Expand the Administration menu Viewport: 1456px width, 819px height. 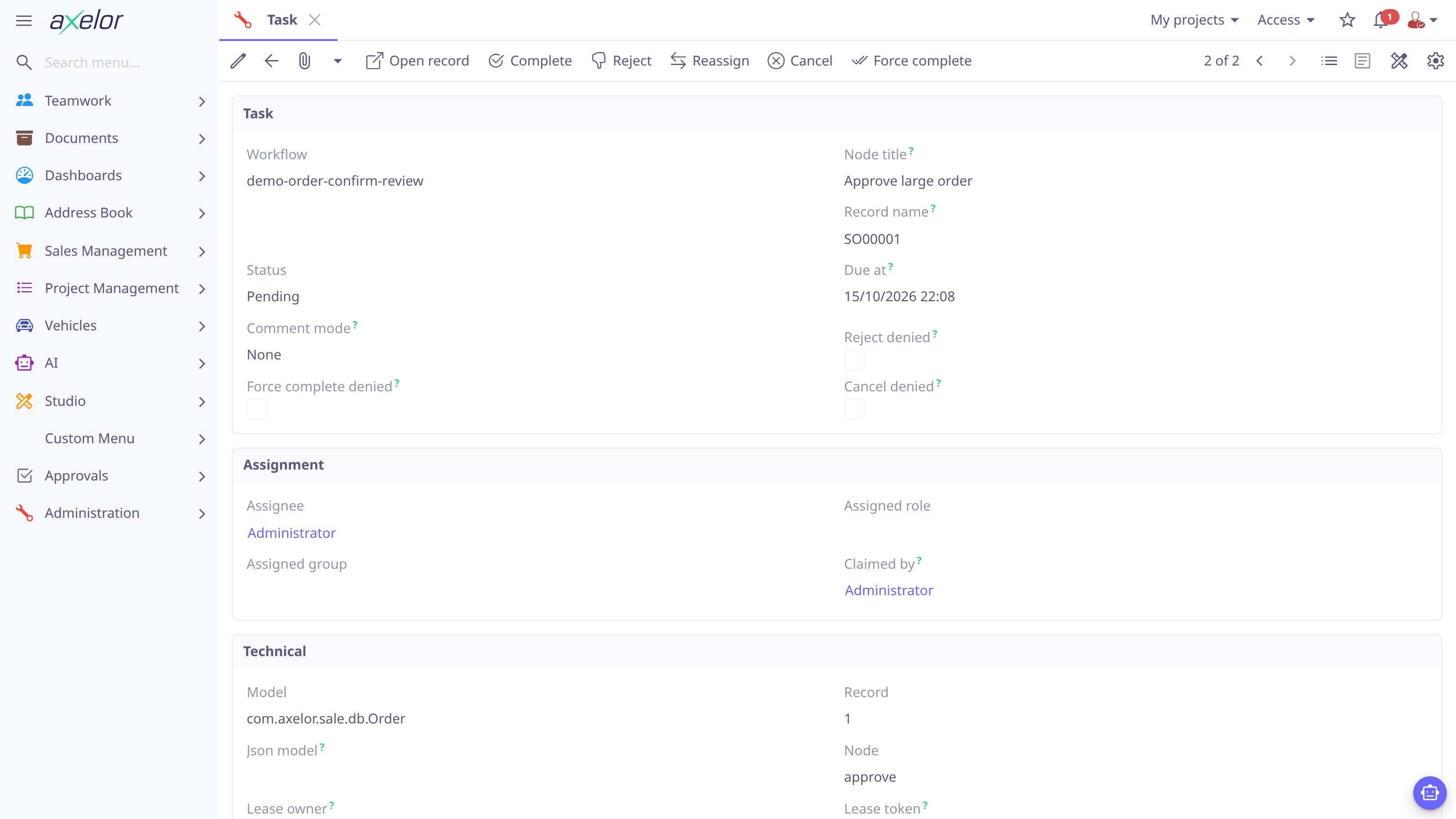click(110, 513)
